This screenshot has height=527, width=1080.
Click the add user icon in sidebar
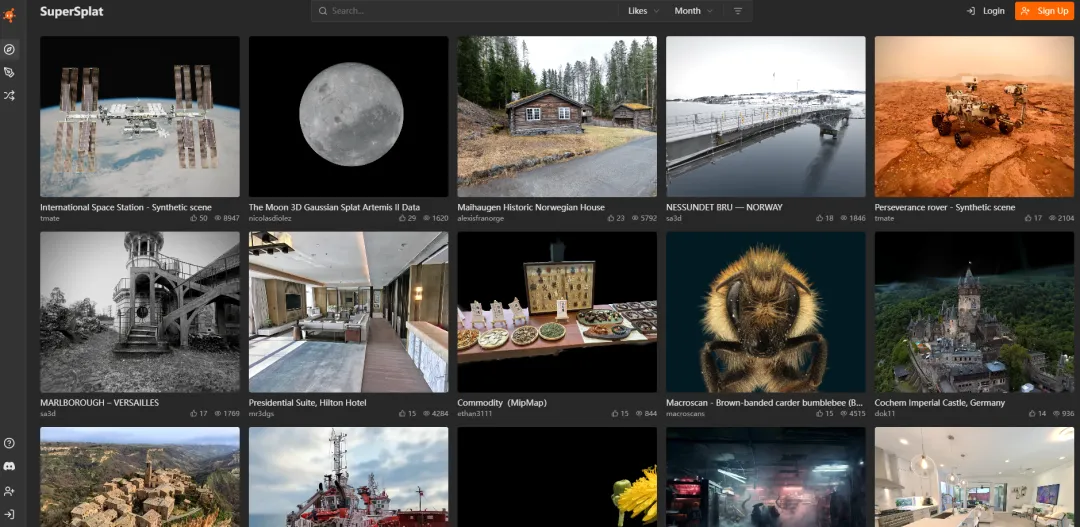click(x=9, y=490)
